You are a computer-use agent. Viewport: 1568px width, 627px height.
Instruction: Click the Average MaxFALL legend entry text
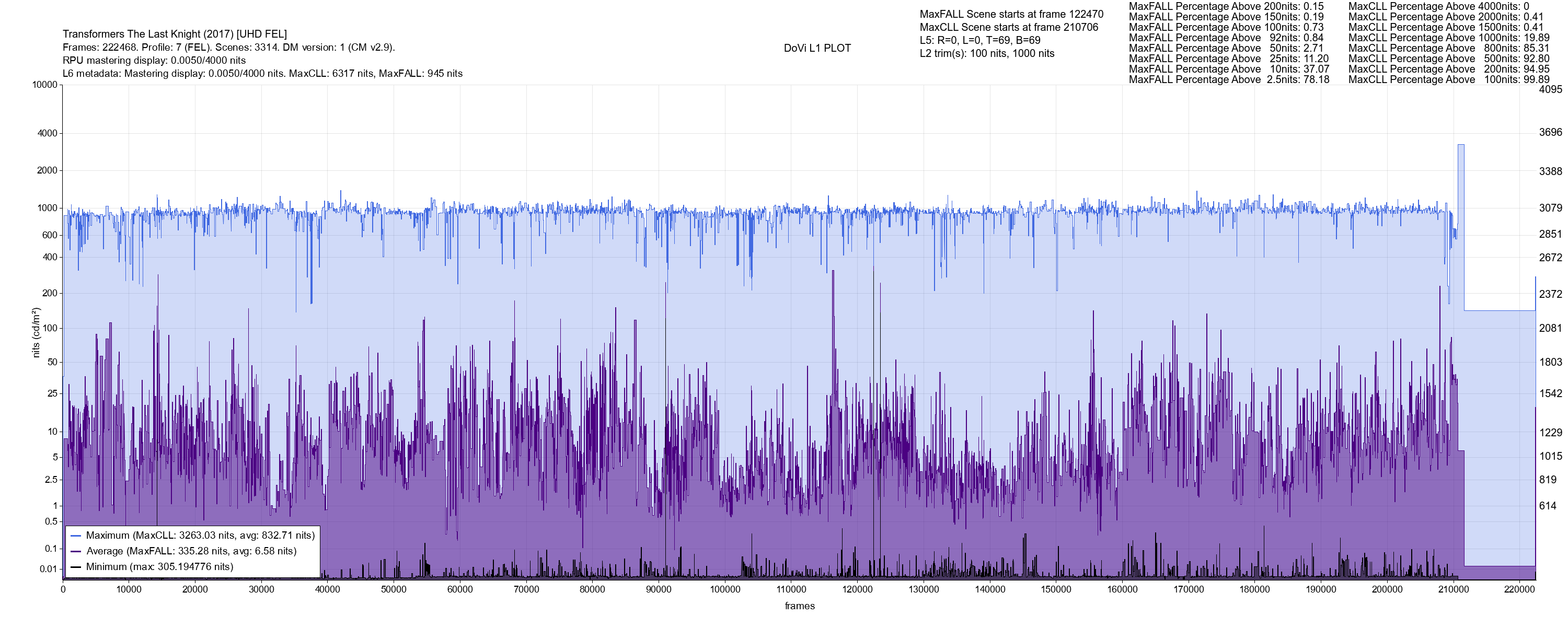click(191, 552)
